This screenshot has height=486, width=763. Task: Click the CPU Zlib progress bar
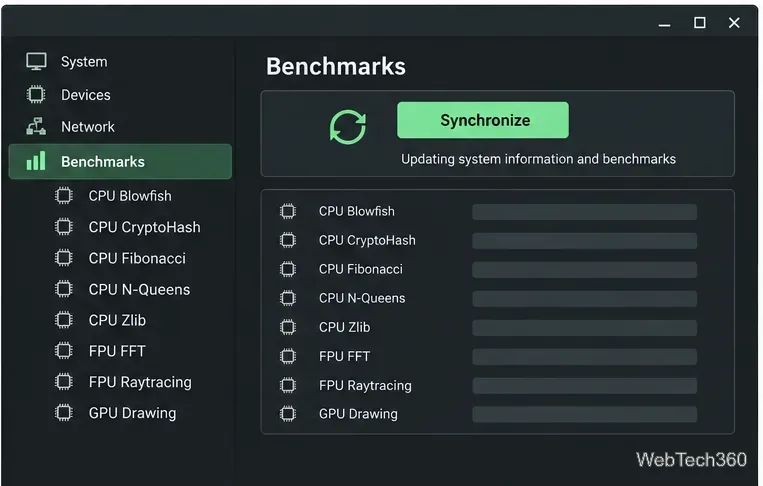click(x=584, y=327)
